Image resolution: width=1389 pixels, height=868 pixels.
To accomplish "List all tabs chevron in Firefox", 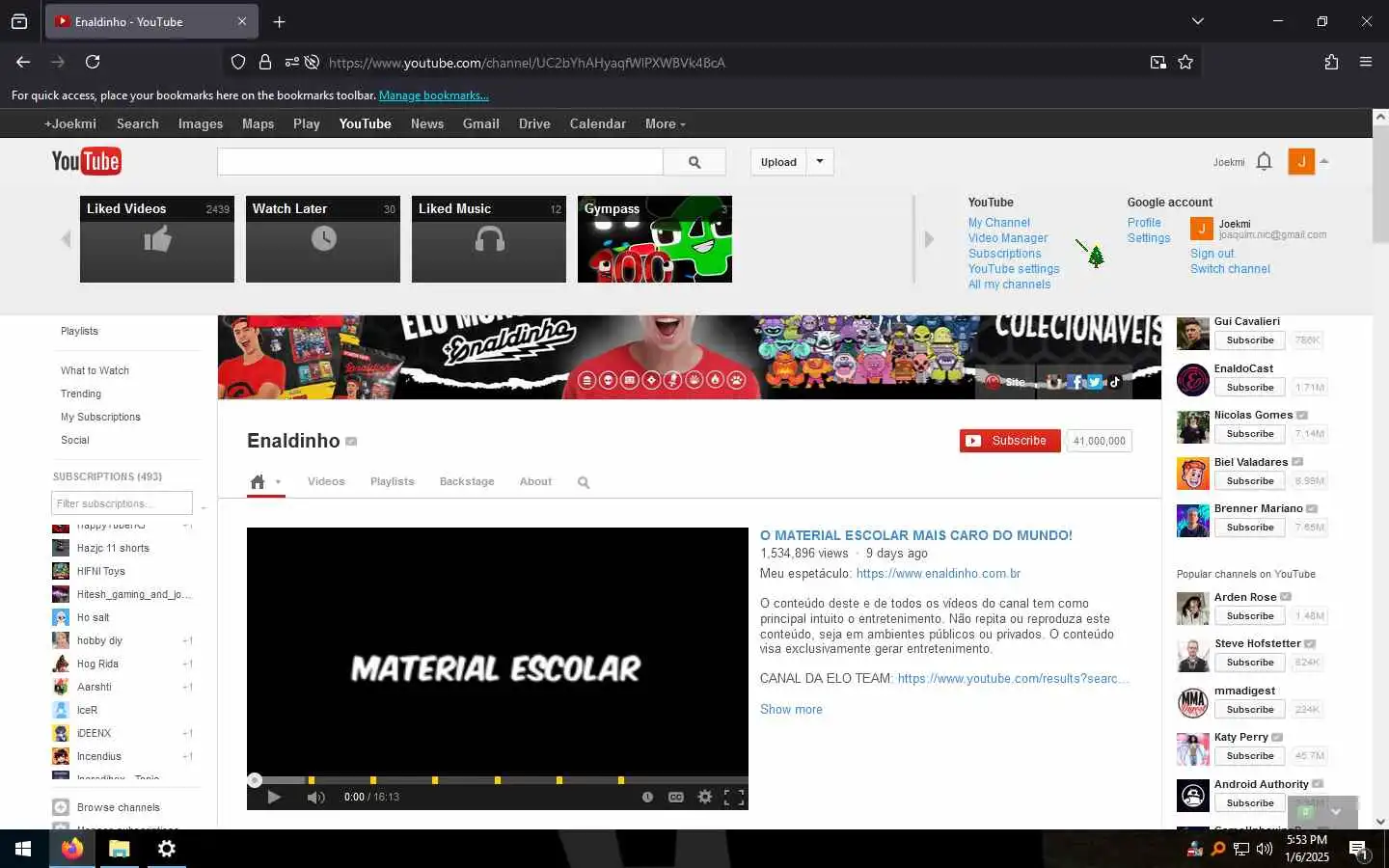I will [x=1197, y=21].
